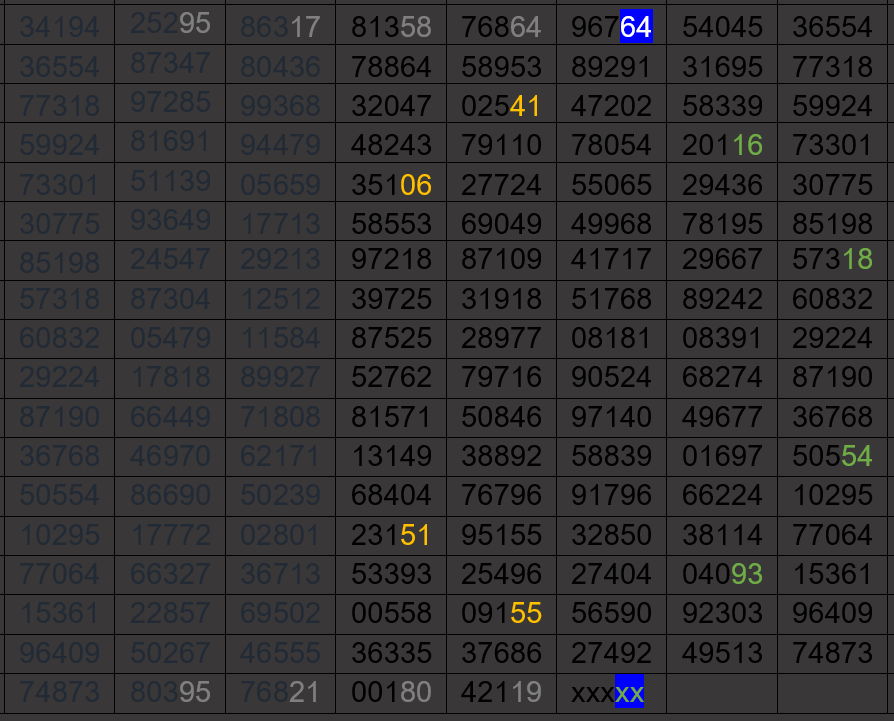Click the xxxxx placeholder cell
The image size is (894, 721).
611,693
